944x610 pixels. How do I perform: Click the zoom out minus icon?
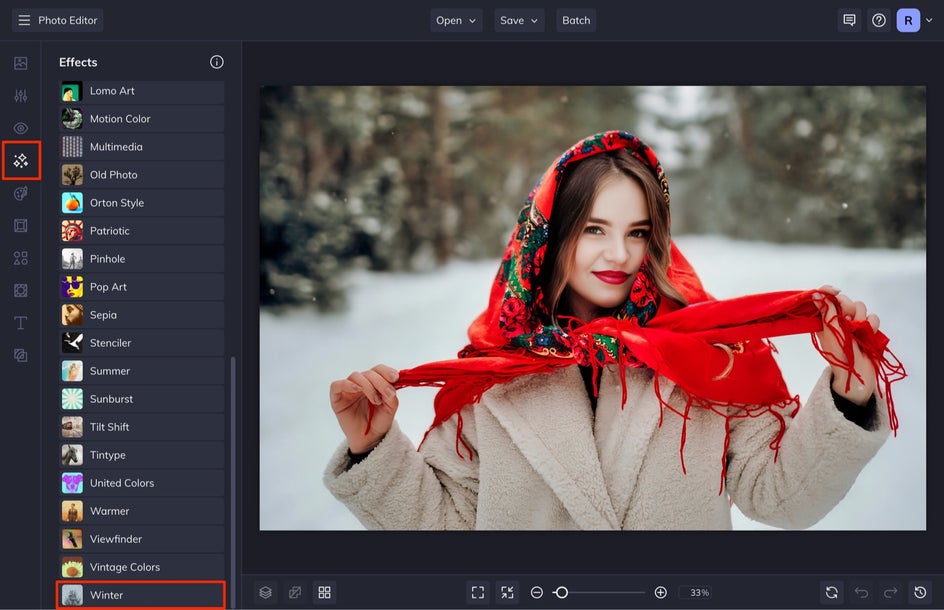click(x=536, y=593)
